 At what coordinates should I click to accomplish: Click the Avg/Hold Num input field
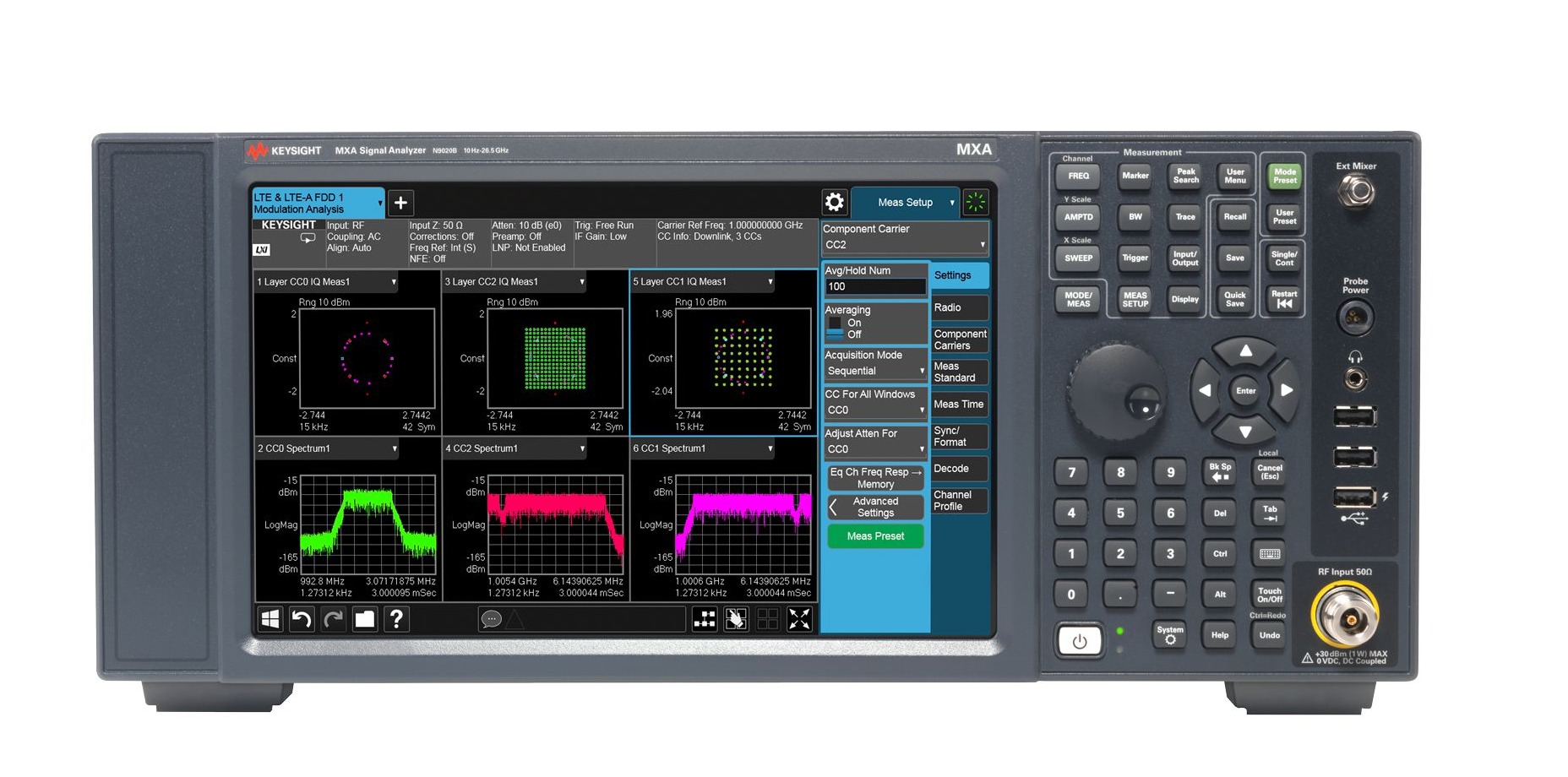pyautogui.click(x=874, y=287)
